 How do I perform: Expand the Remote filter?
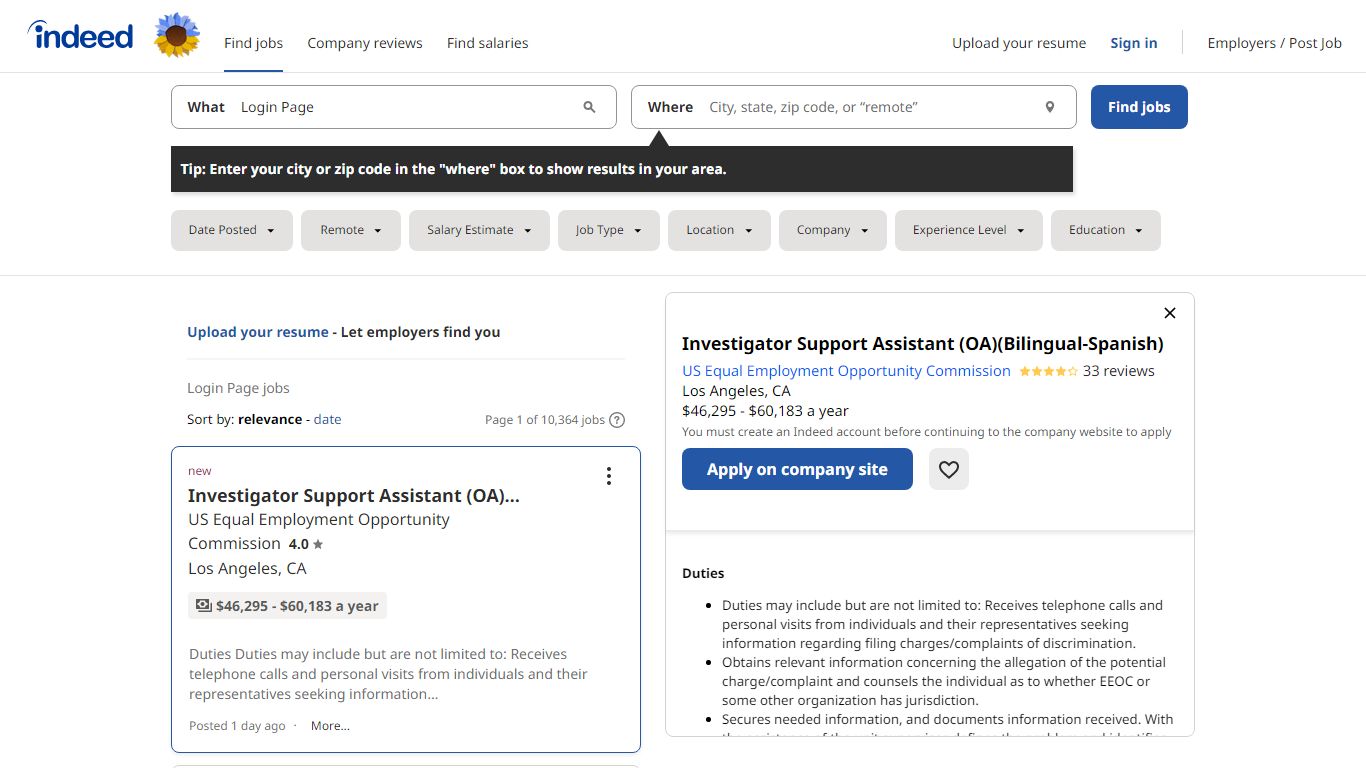(x=351, y=230)
